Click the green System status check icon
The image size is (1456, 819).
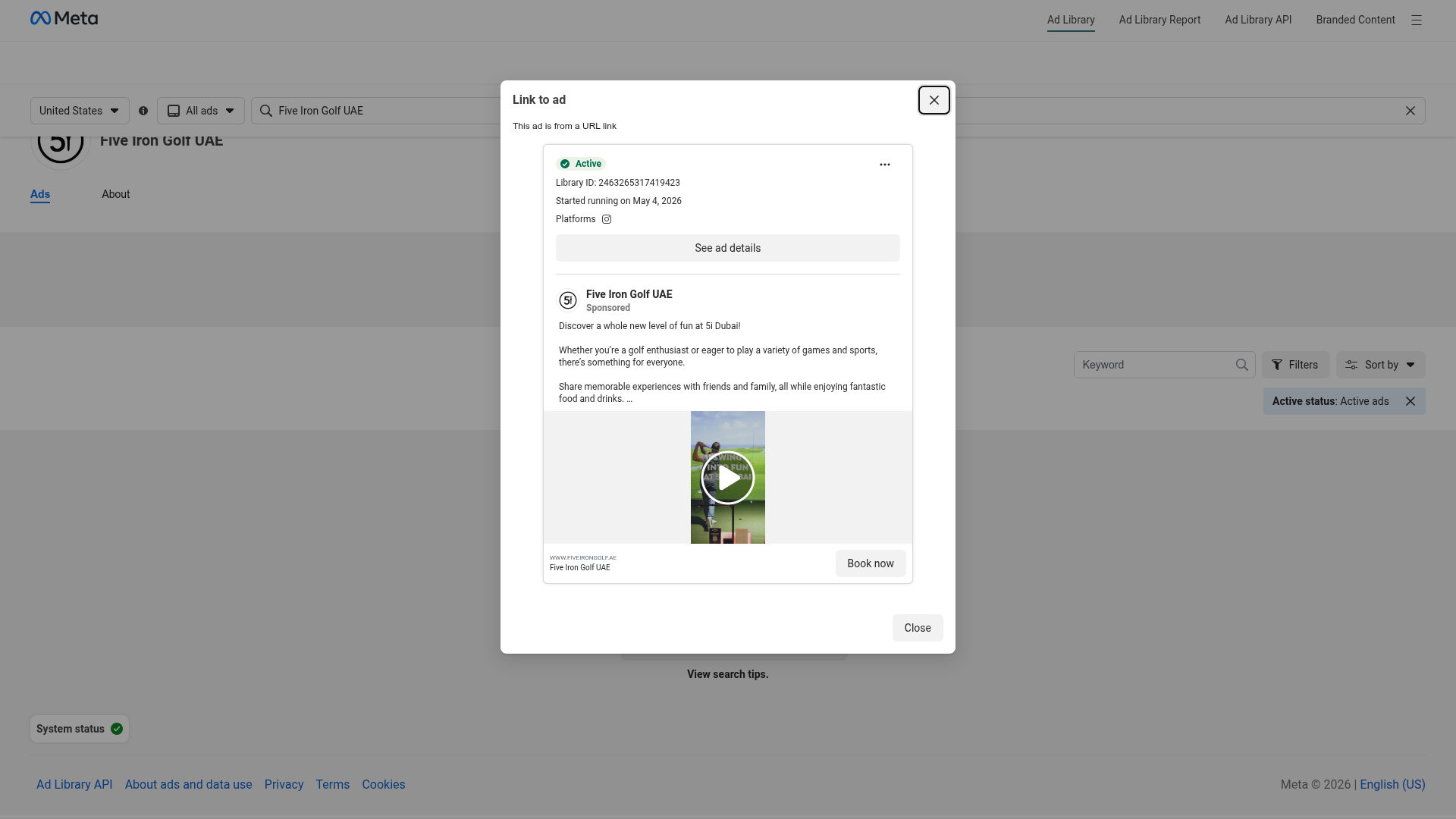tap(117, 729)
